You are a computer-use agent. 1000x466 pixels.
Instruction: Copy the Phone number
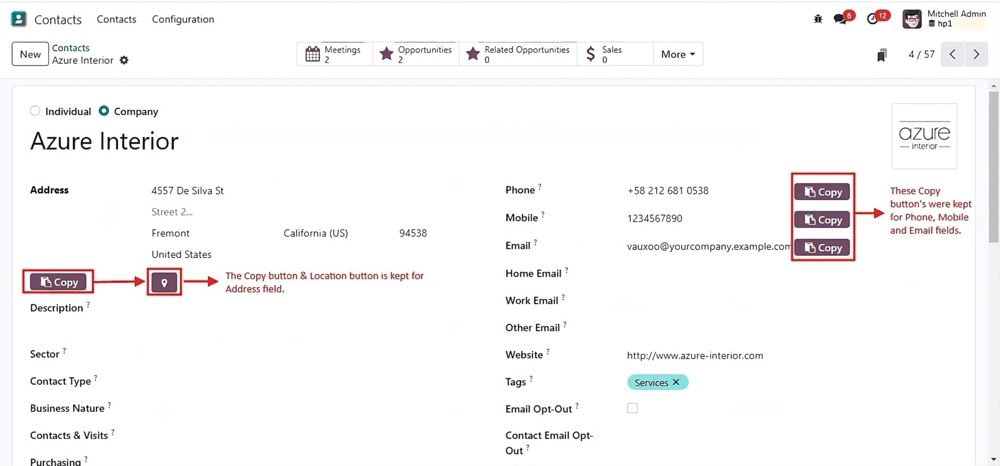[822, 192]
